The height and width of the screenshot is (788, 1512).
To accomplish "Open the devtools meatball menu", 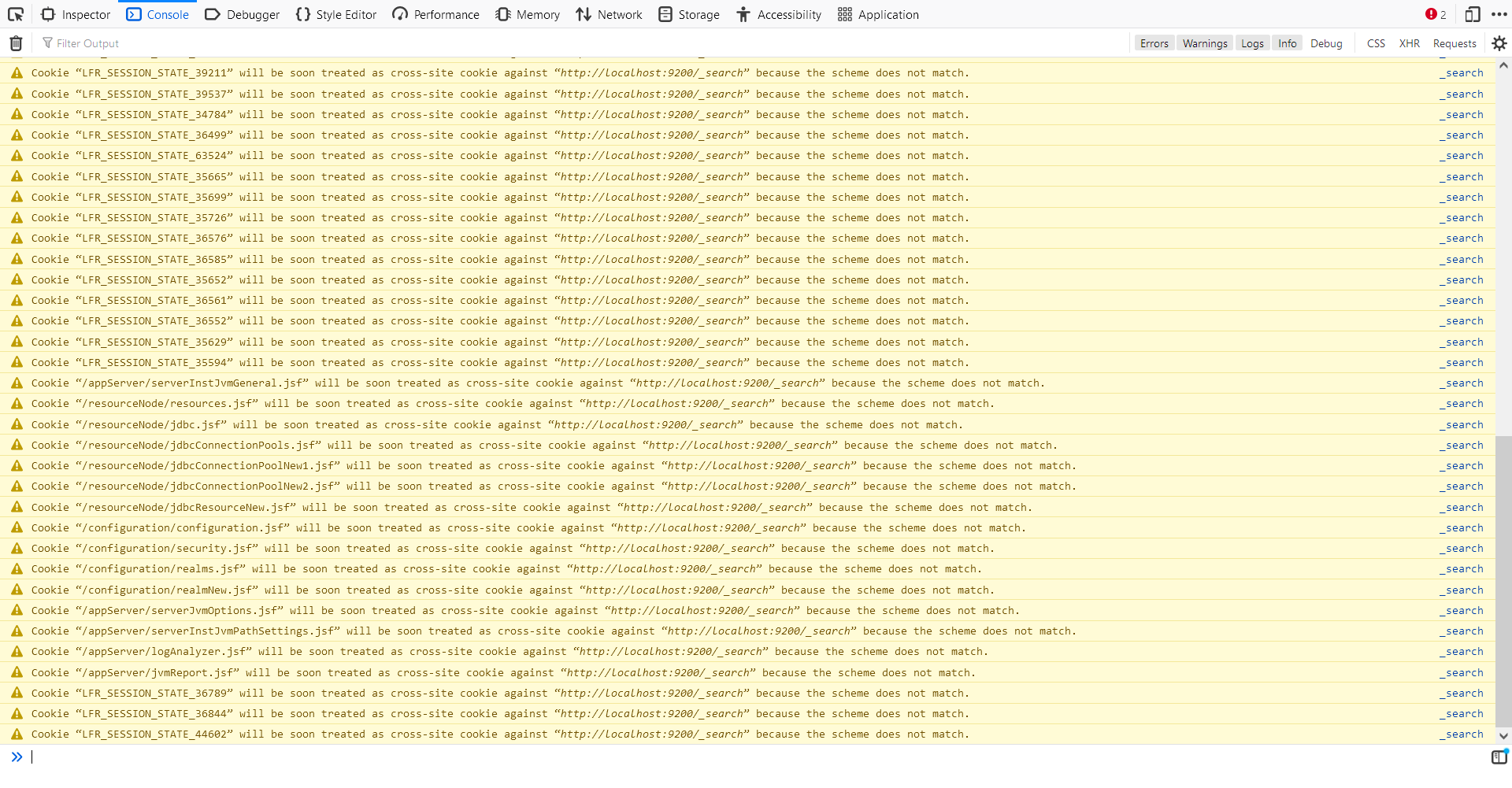I will pos(1500,14).
